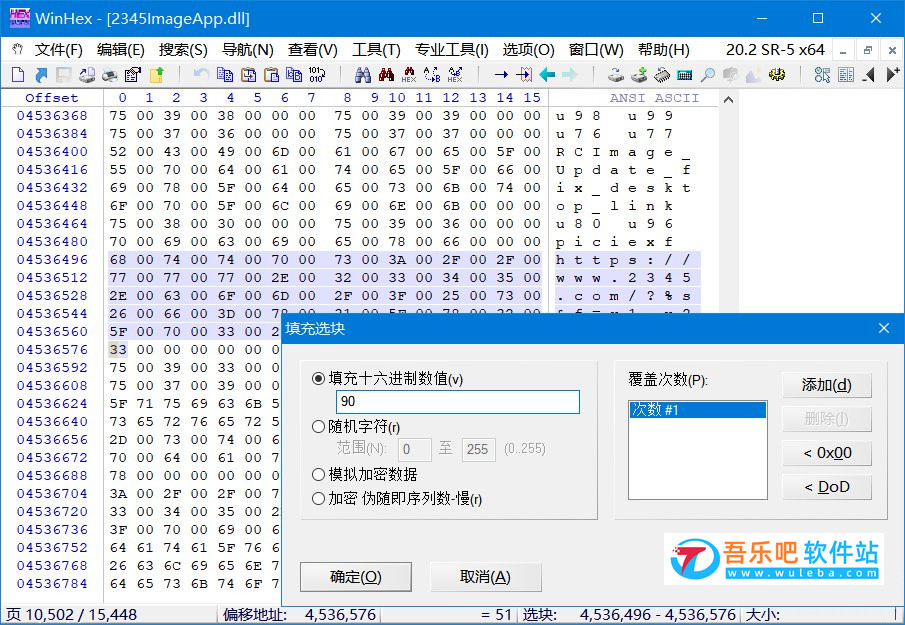
Task: Open the 搜索(S) menu
Action: 183,50
